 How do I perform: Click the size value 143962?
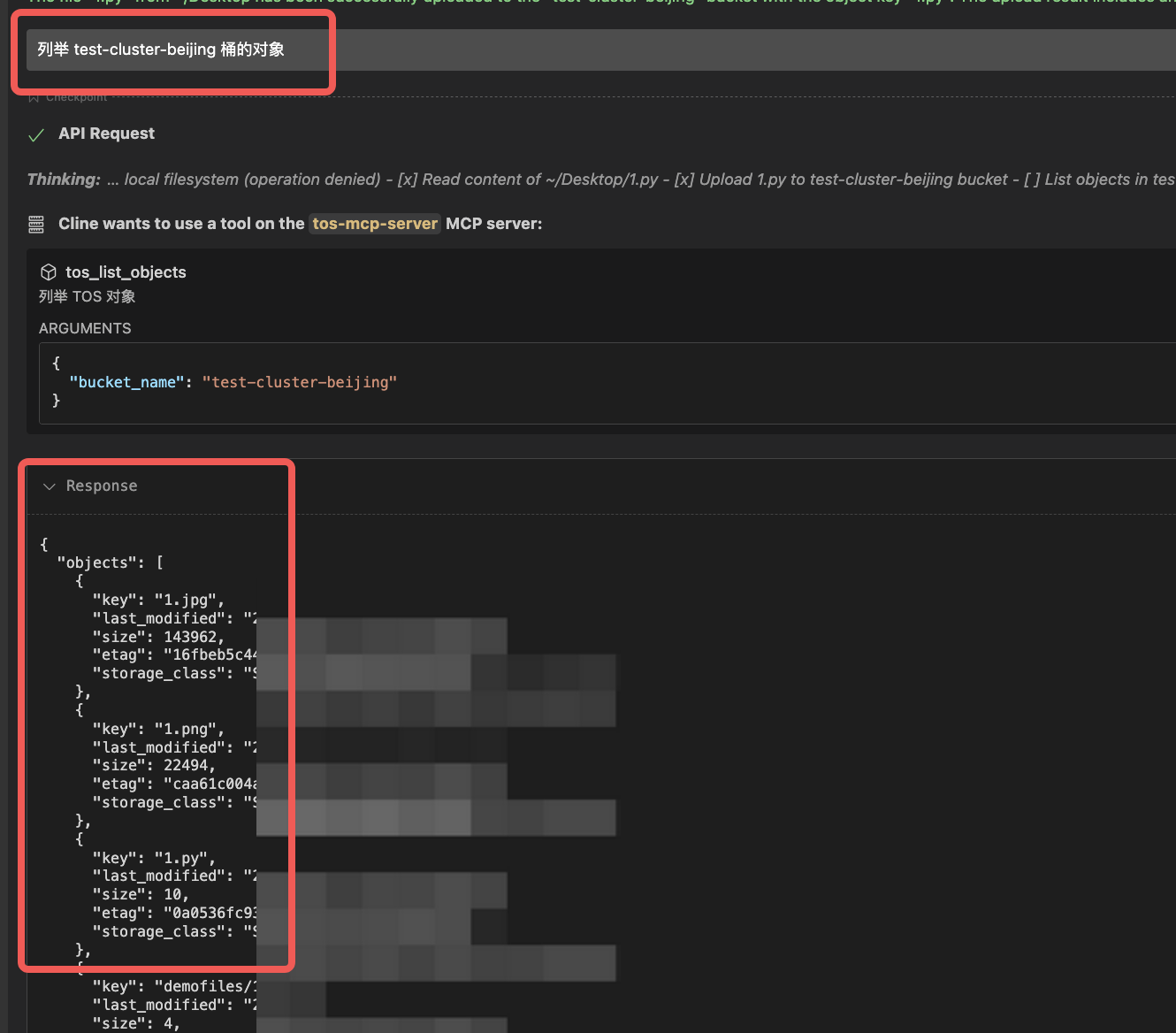point(193,637)
